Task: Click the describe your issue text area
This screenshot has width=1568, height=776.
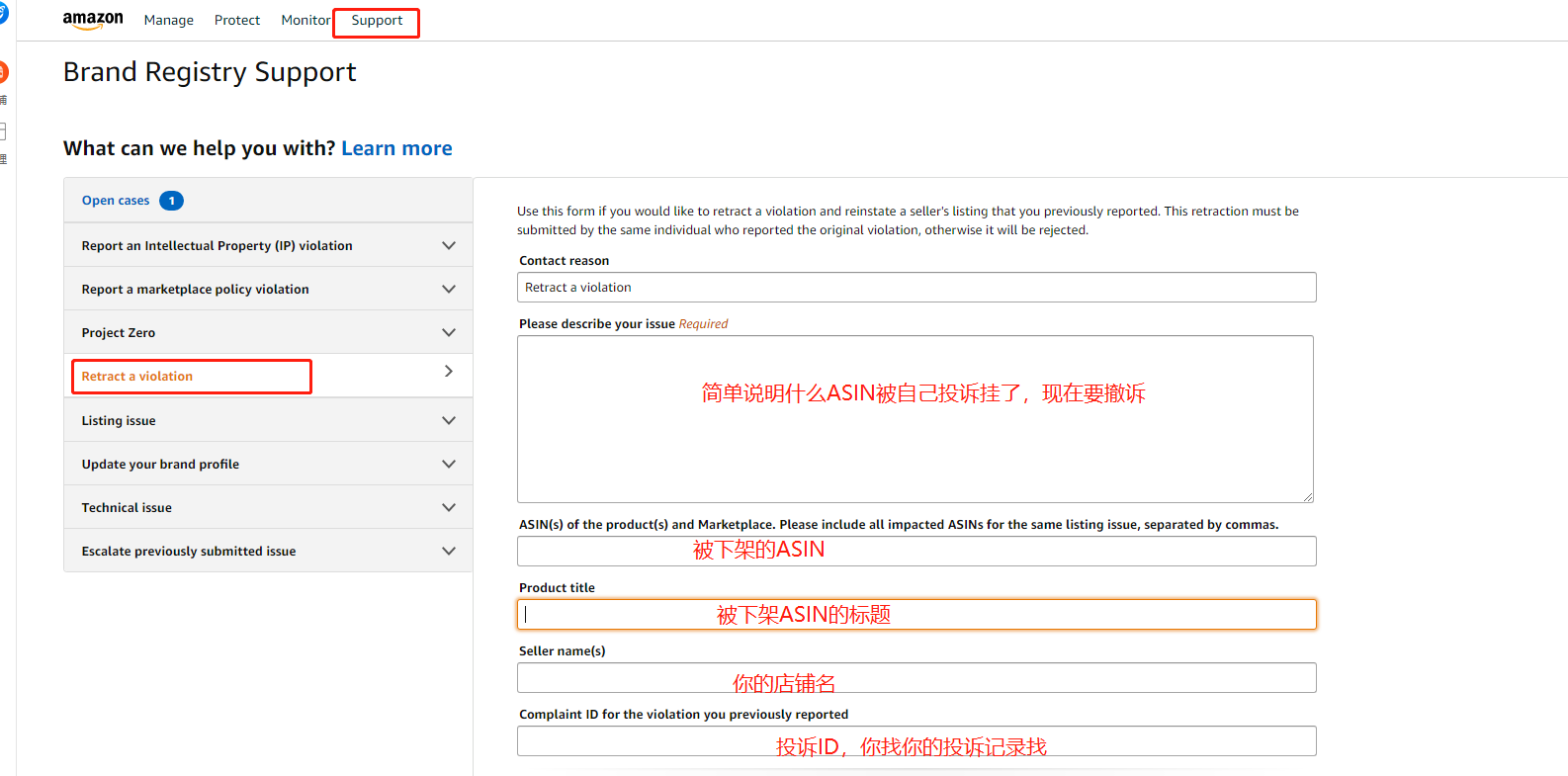Action: 915,419
